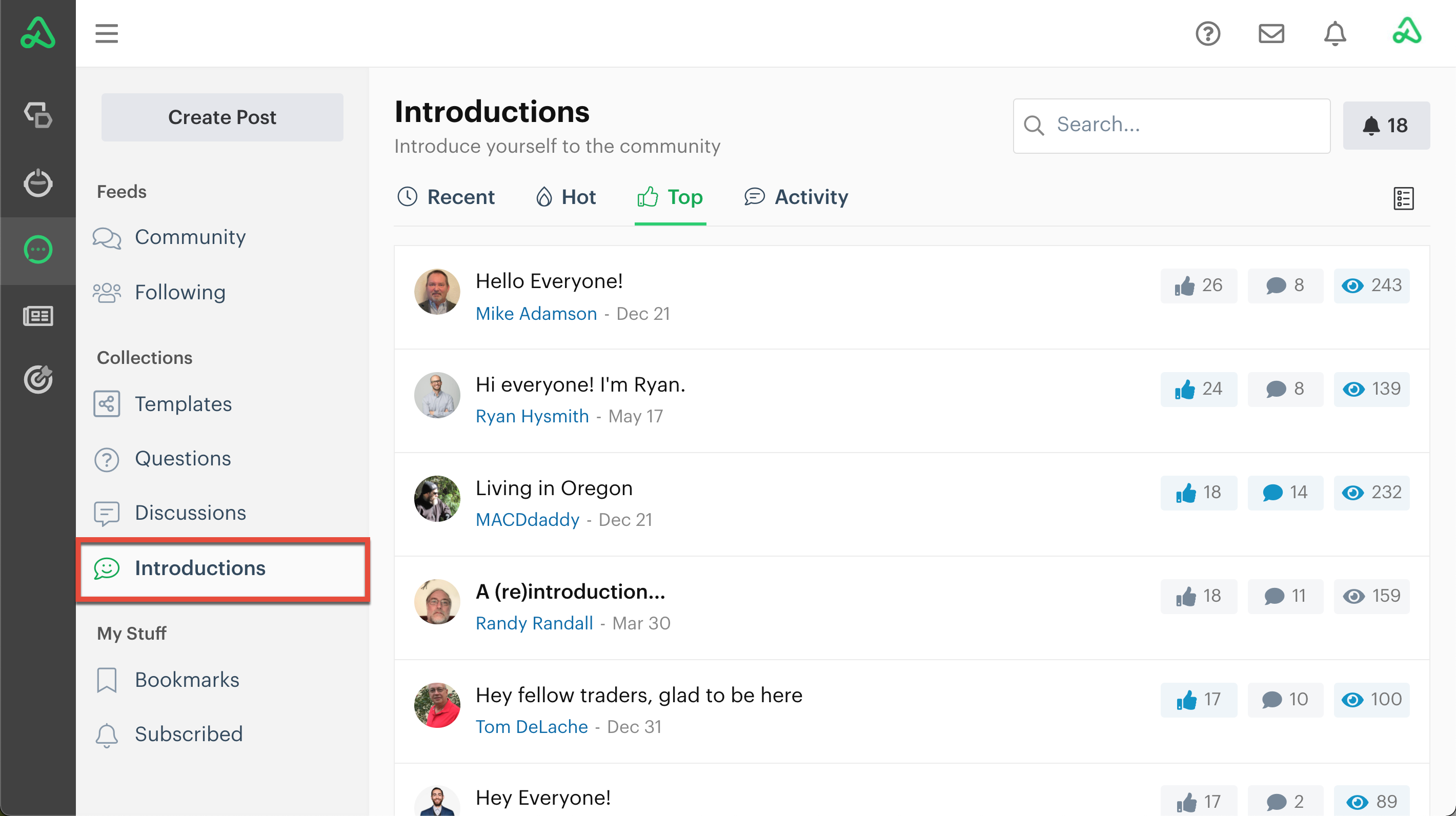
Task: Open the 2 comments on Hey Everyone!
Action: tap(1285, 801)
